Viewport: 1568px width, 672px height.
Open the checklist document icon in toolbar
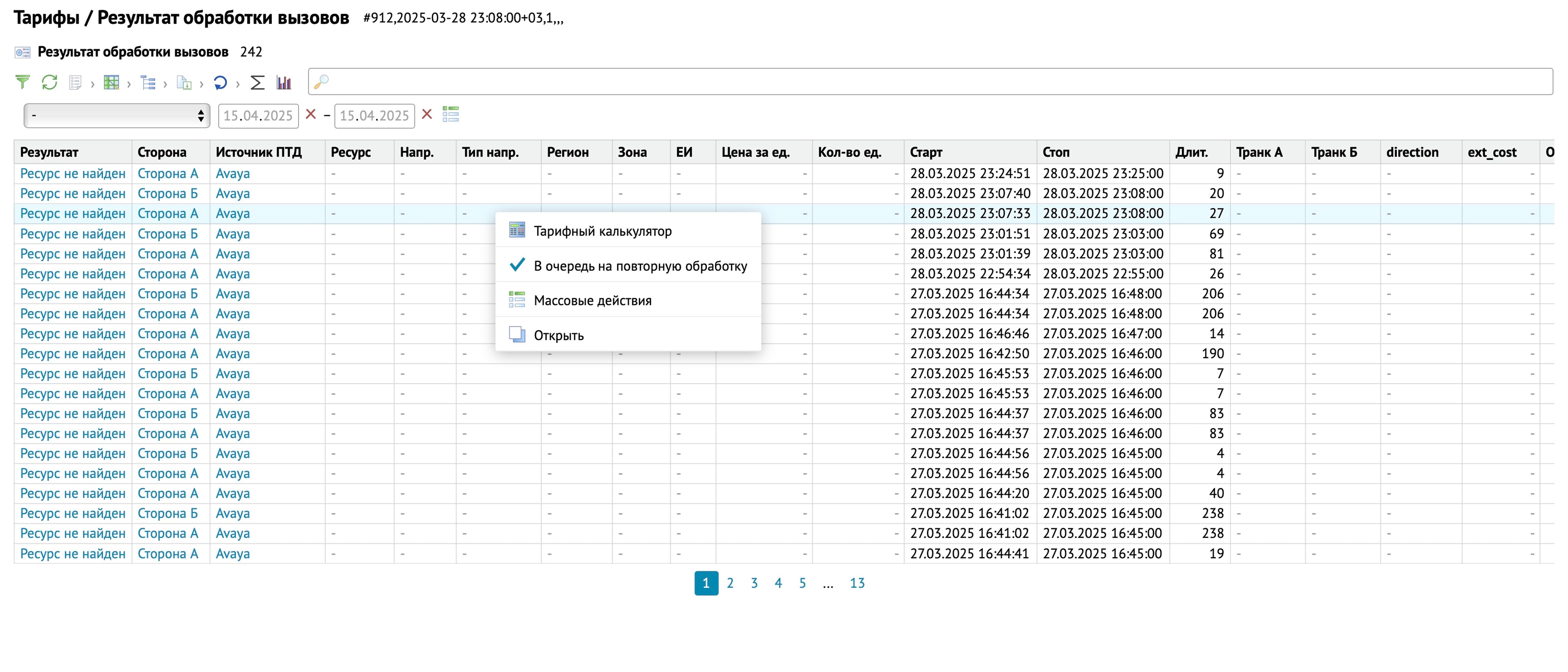[75, 82]
